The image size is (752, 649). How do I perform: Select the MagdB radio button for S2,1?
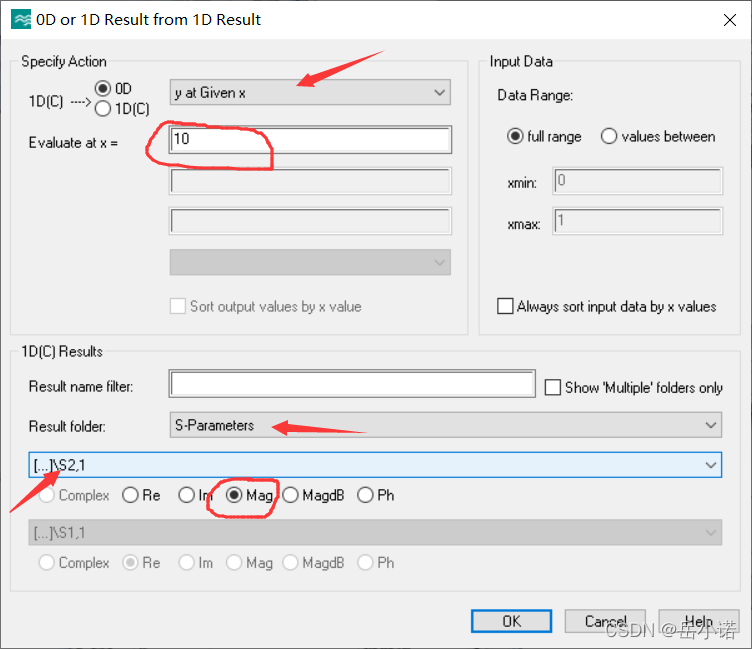[291, 495]
